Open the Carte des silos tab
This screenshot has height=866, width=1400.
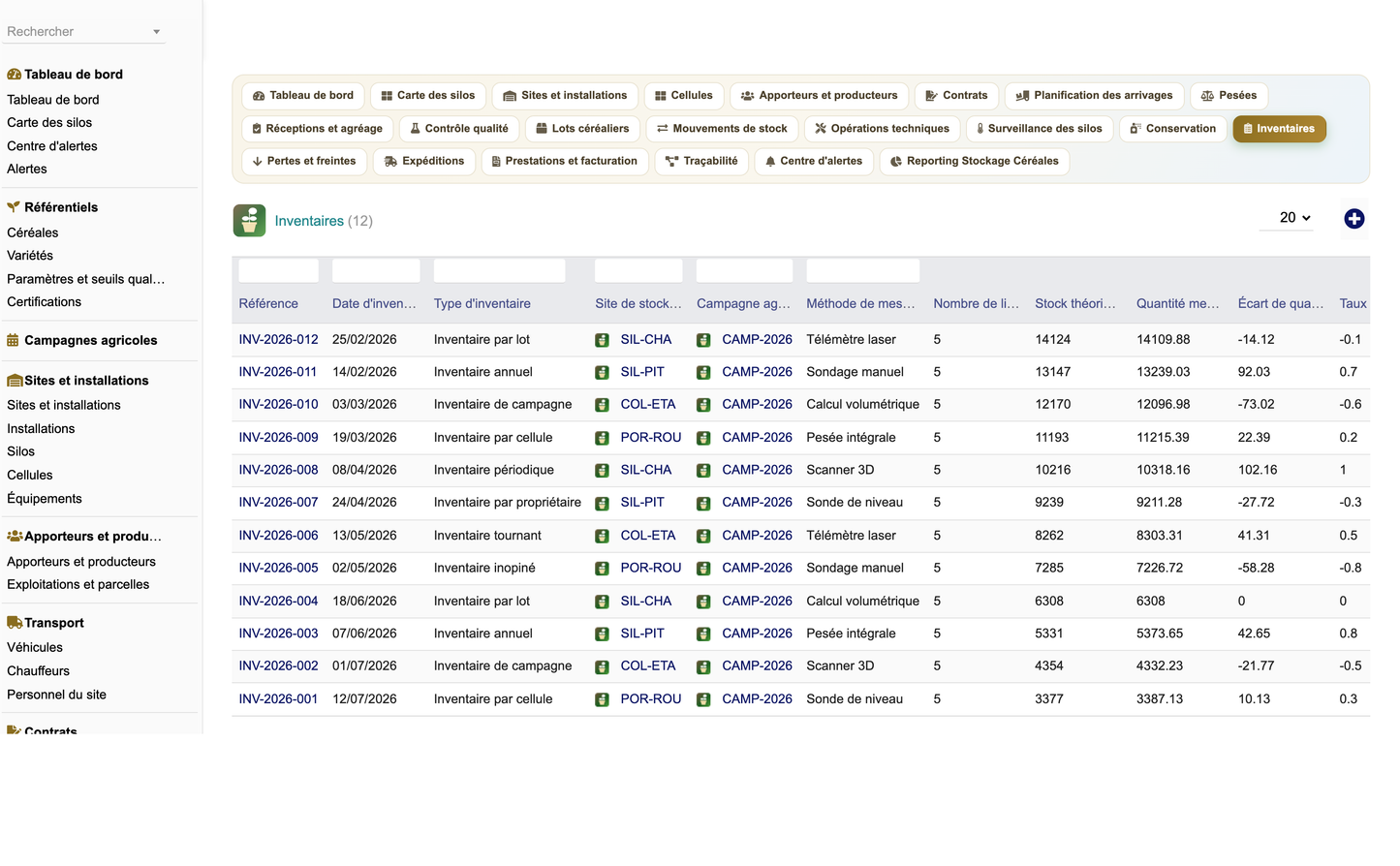point(428,96)
